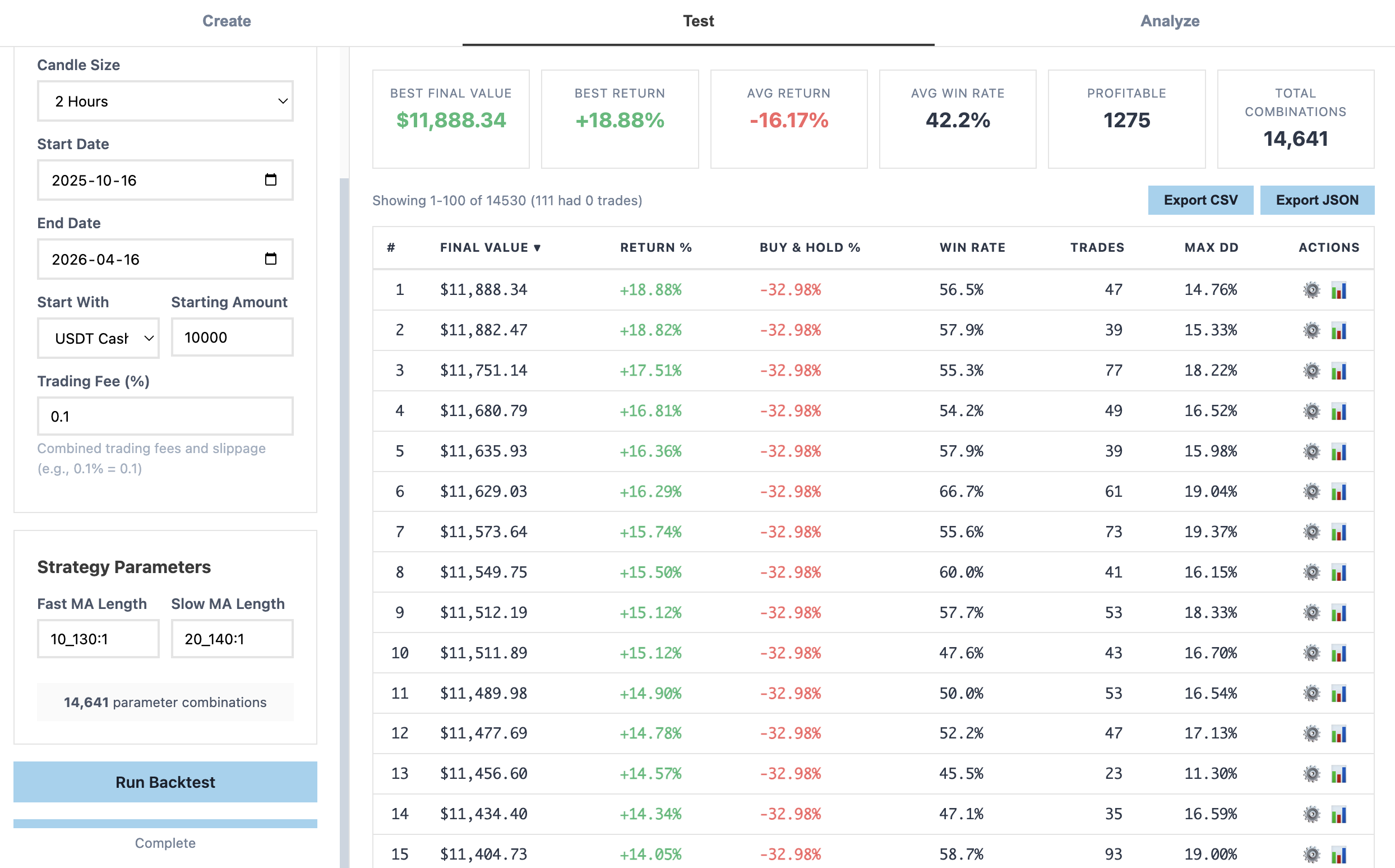Open the calendar picker for End Date
This screenshot has width=1395, height=868.
pyautogui.click(x=271, y=259)
